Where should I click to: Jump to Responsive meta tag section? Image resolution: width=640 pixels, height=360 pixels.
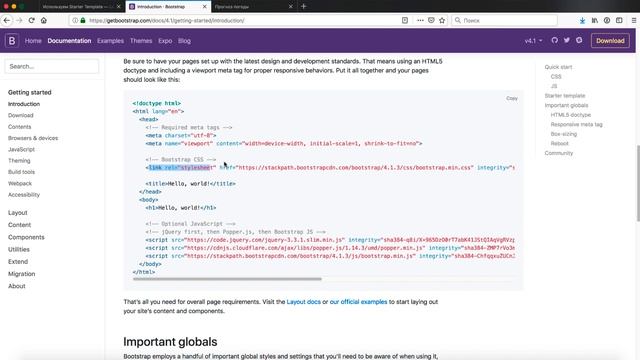[576, 124]
